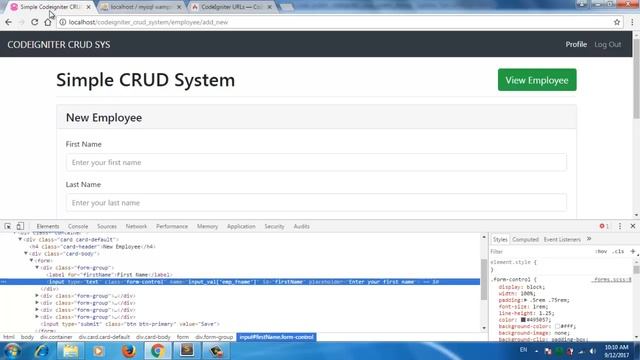Expand the padding shorthand triangle
The image size is (640, 360).
tap(526, 300)
